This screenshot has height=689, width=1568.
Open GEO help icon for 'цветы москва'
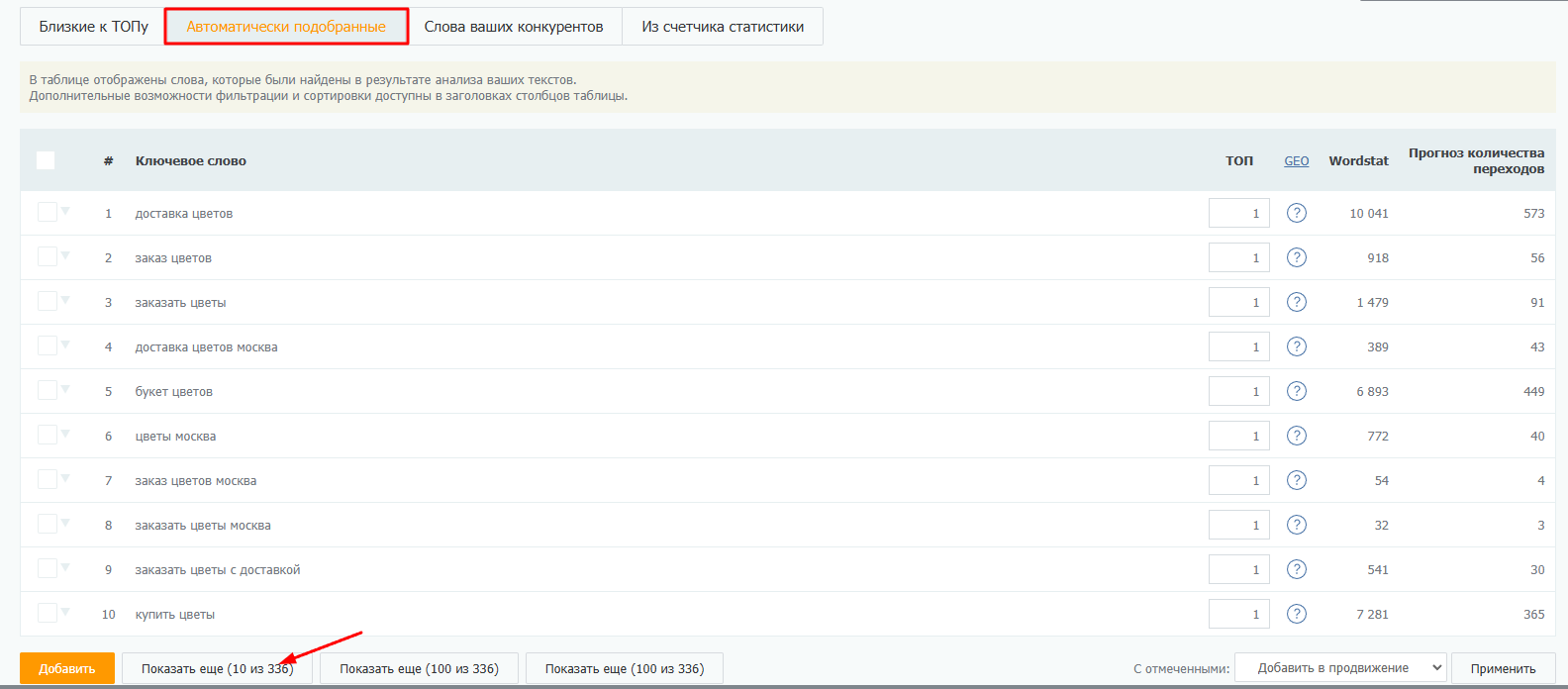coord(1296,436)
